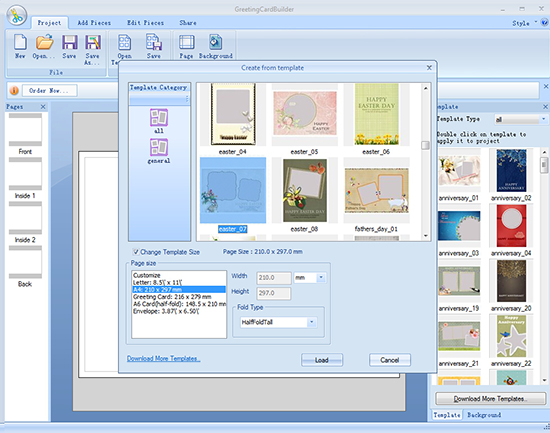Switch to the Background bottom tab
This screenshot has width=550, height=433.
point(484,415)
